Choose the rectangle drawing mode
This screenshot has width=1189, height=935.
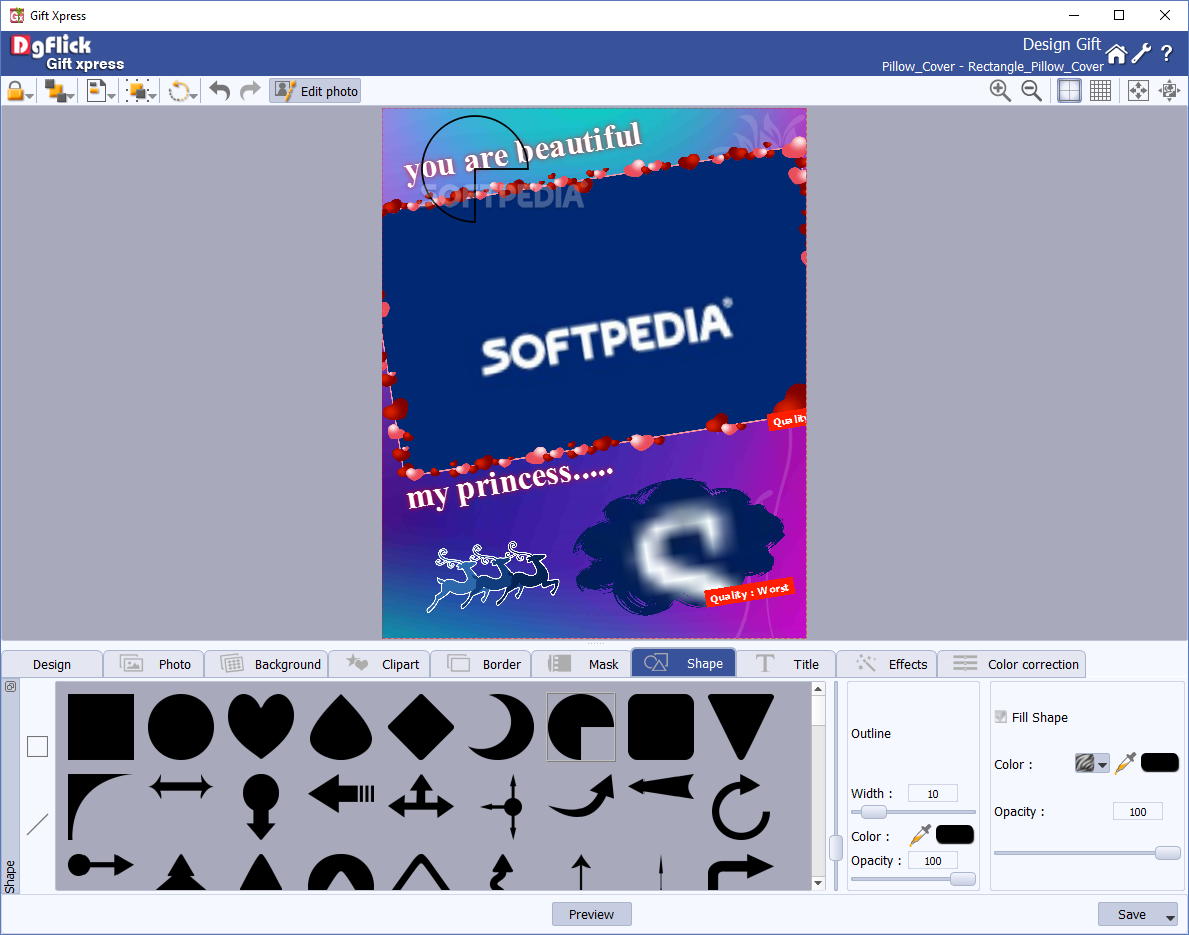coord(37,746)
